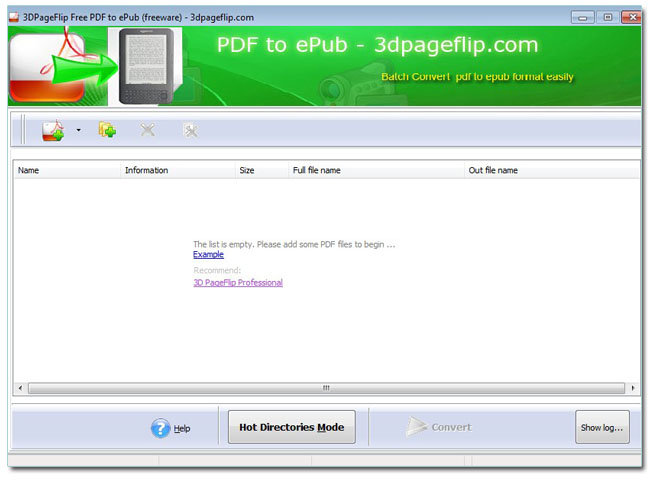Click the app icon in the title bar
The height and width of the screenshot is (484, 650).
pyautogui.click(x=14, y=17)
